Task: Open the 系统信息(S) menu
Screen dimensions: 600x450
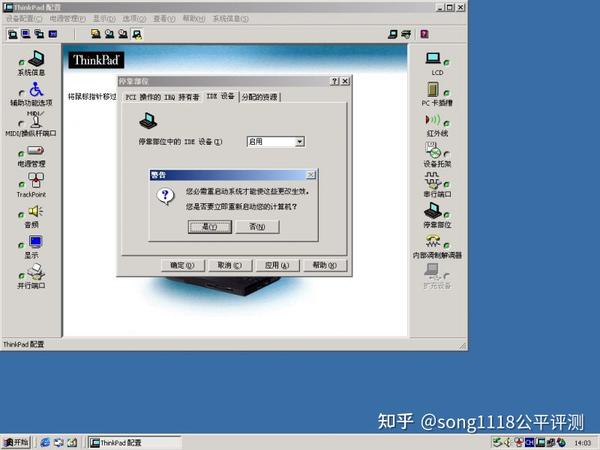Action: tap(231, 18)
